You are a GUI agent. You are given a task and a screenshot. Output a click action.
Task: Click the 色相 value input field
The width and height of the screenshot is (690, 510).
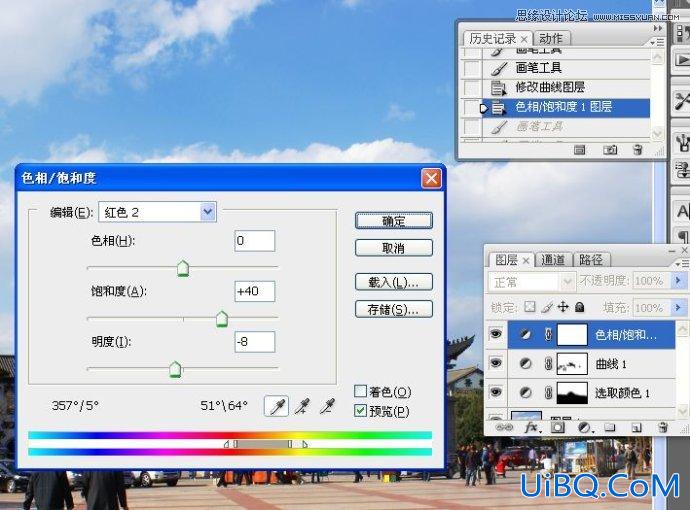point(255,241)
